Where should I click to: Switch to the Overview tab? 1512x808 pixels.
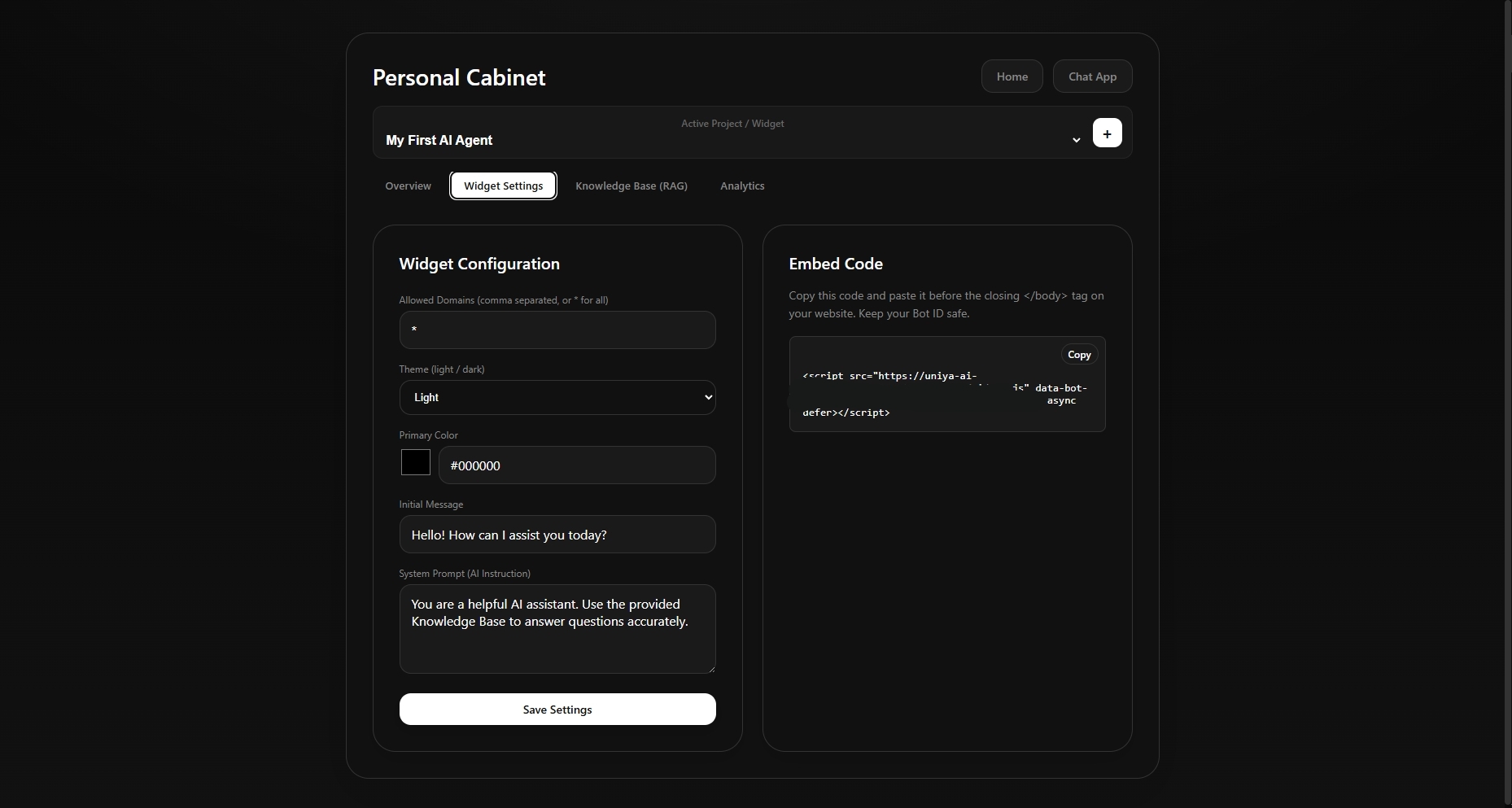(408, 186)
